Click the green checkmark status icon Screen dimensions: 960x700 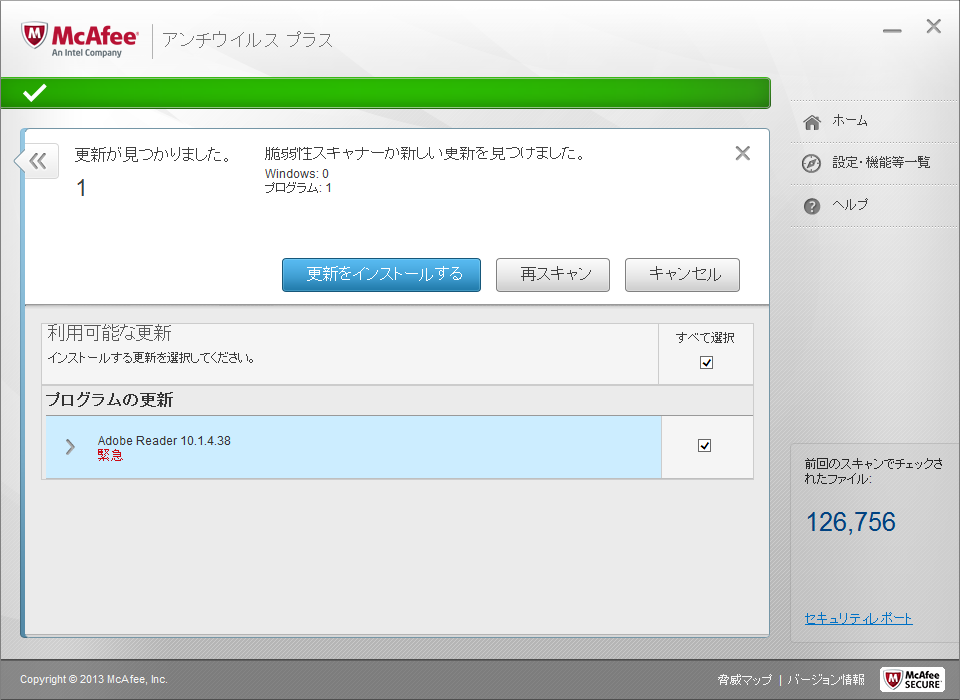pos(34,93)
